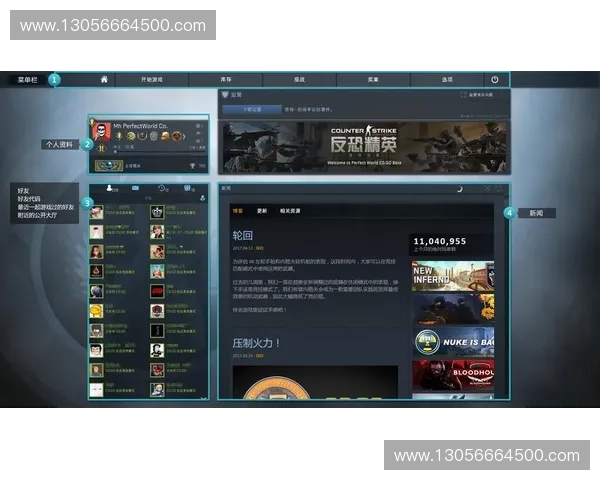Open the 轮回 blog post title
Screen dimensions: 600x480
coord(243,235)
